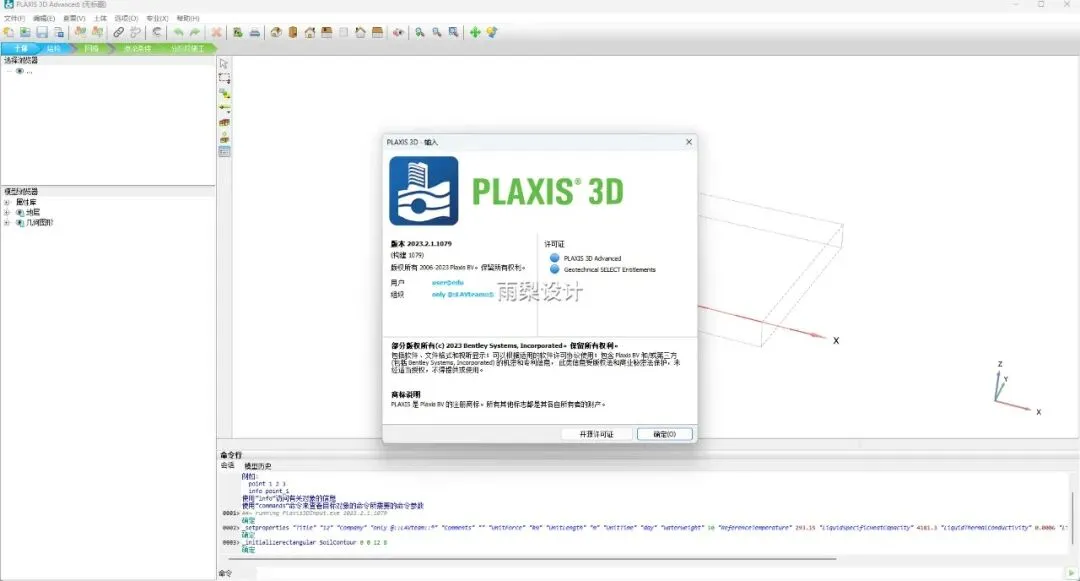Click the red X Delete icon
Screen dimensions: 1080x581
tap(216, 32)
